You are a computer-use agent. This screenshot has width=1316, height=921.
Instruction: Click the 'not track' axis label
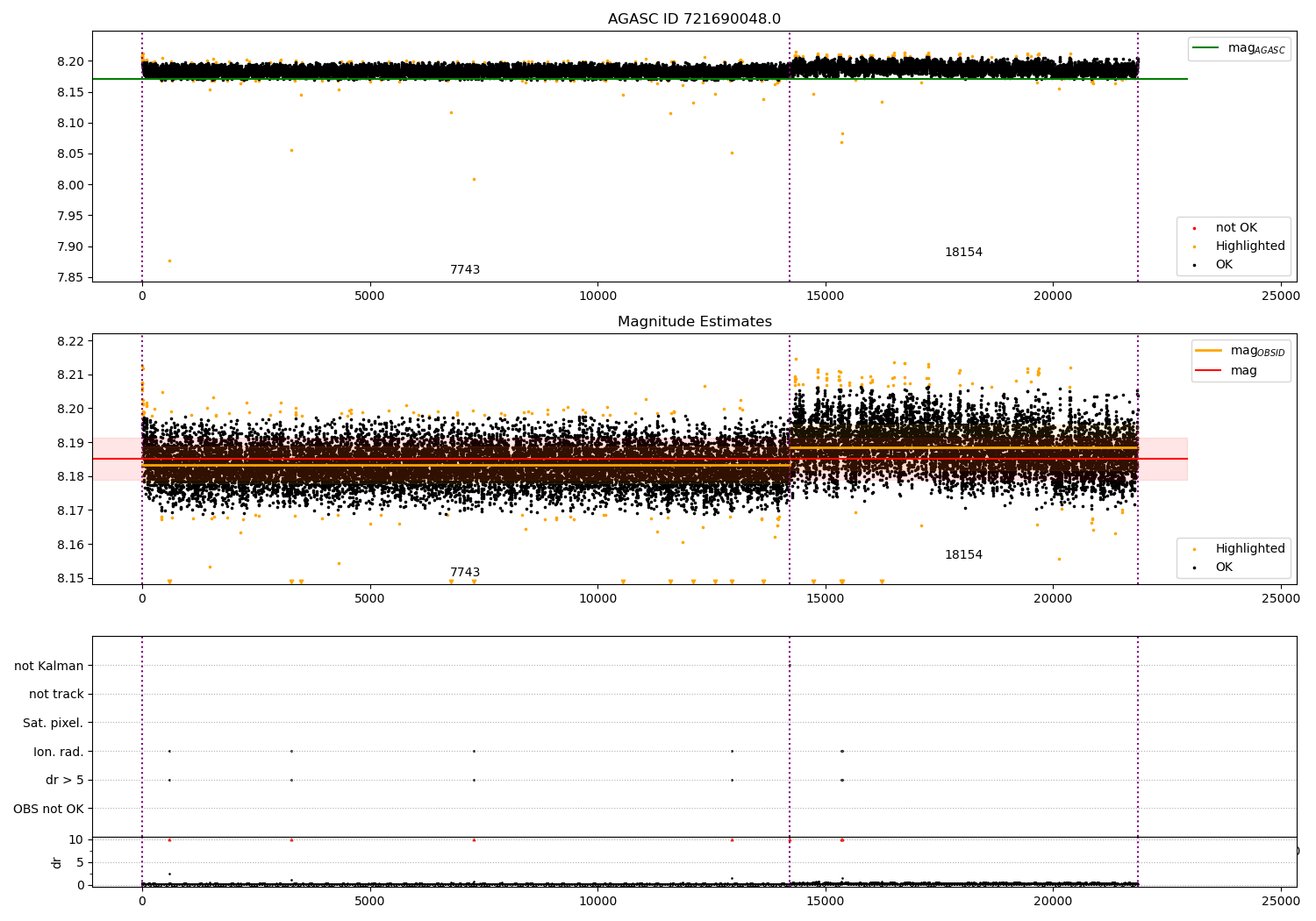56,695
